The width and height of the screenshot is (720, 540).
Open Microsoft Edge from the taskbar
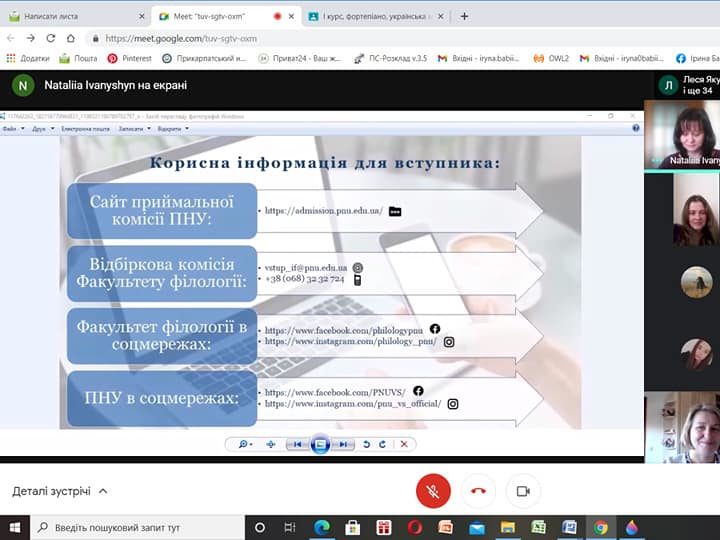322,527
